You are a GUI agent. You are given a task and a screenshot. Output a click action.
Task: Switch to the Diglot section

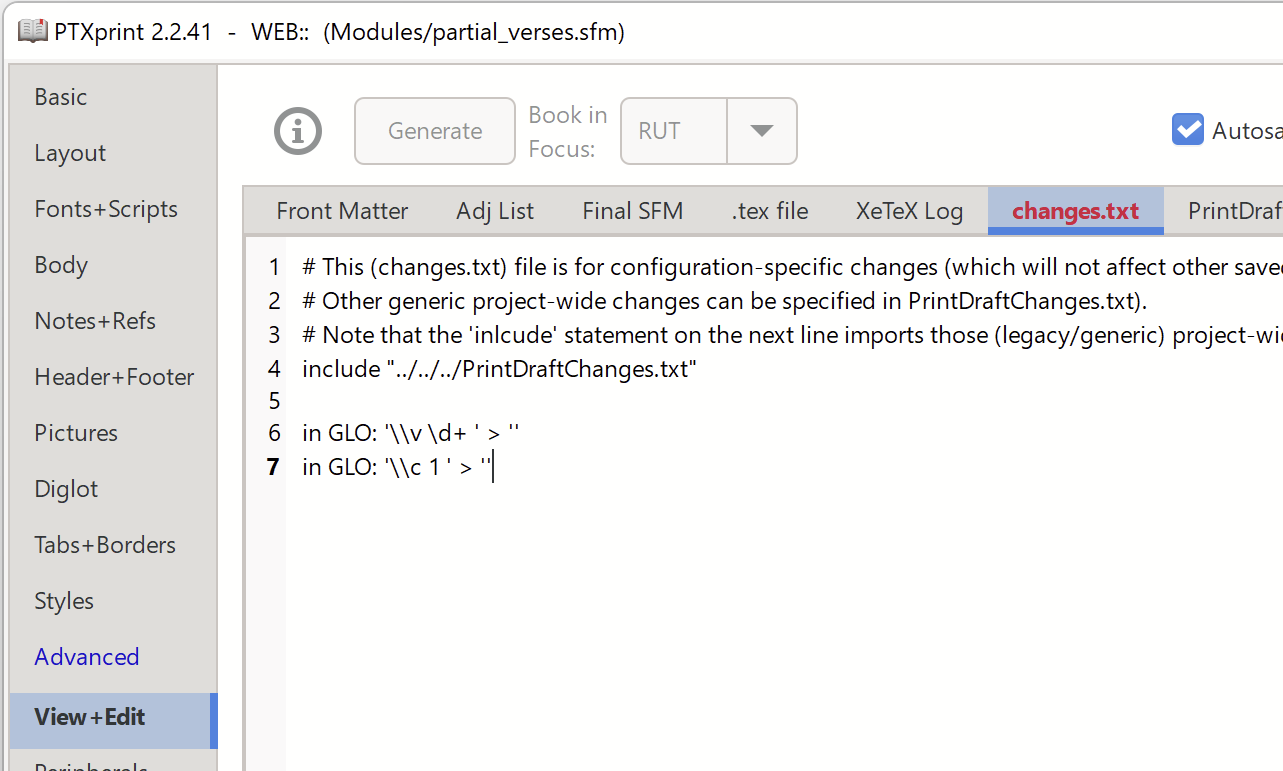coord(66,488)
